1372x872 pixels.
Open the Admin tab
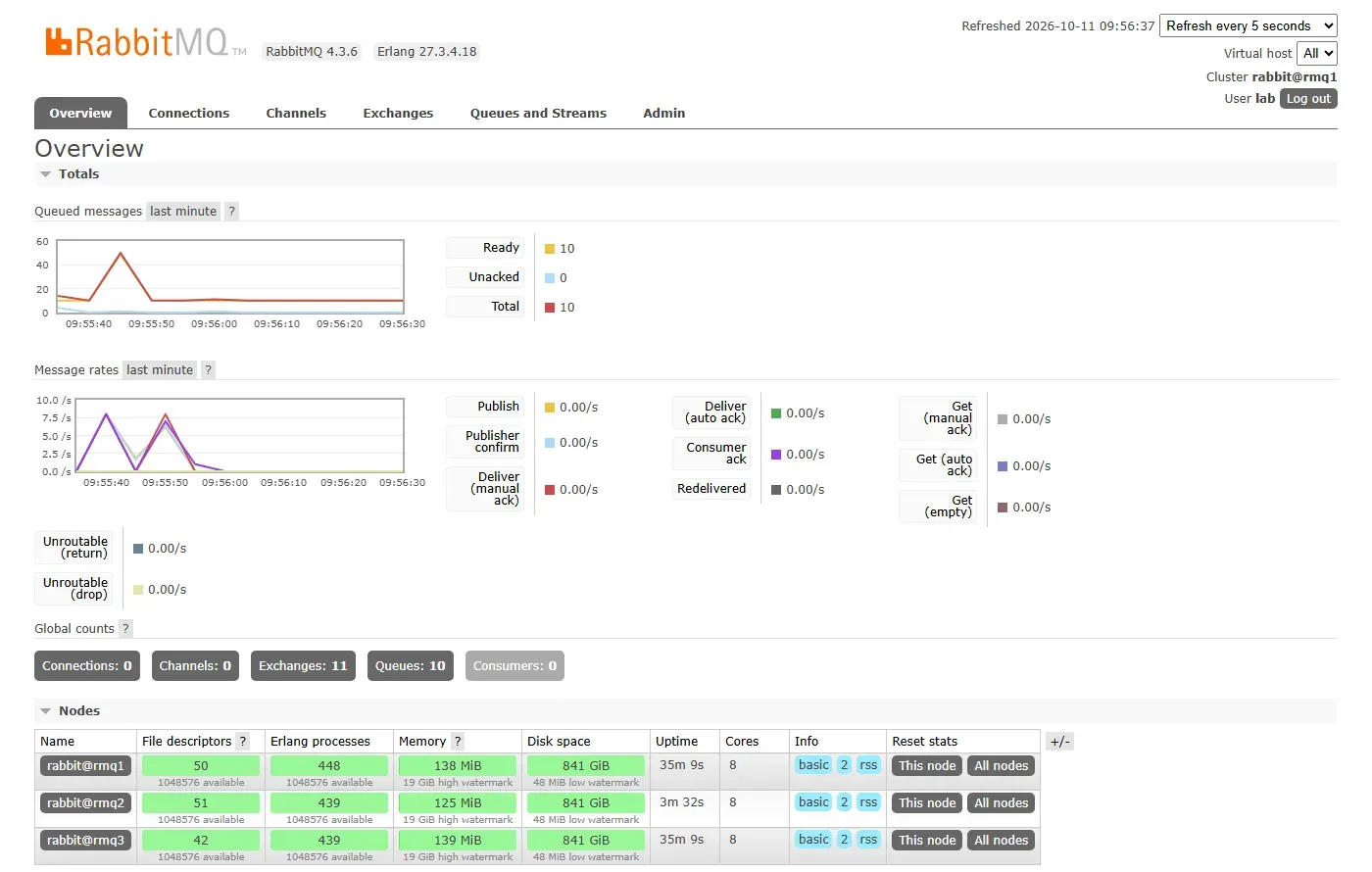click(x=664, y=114)
